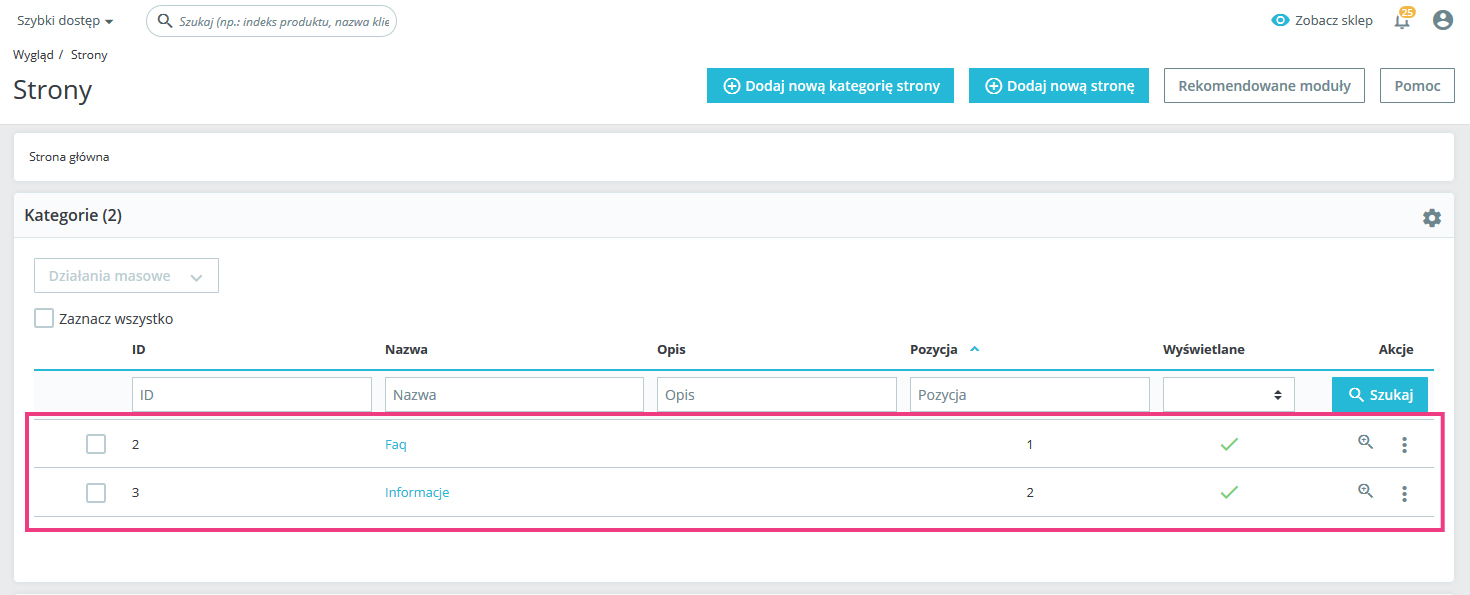Open the three-dot actions menu for Informacje

[1404, 493]
